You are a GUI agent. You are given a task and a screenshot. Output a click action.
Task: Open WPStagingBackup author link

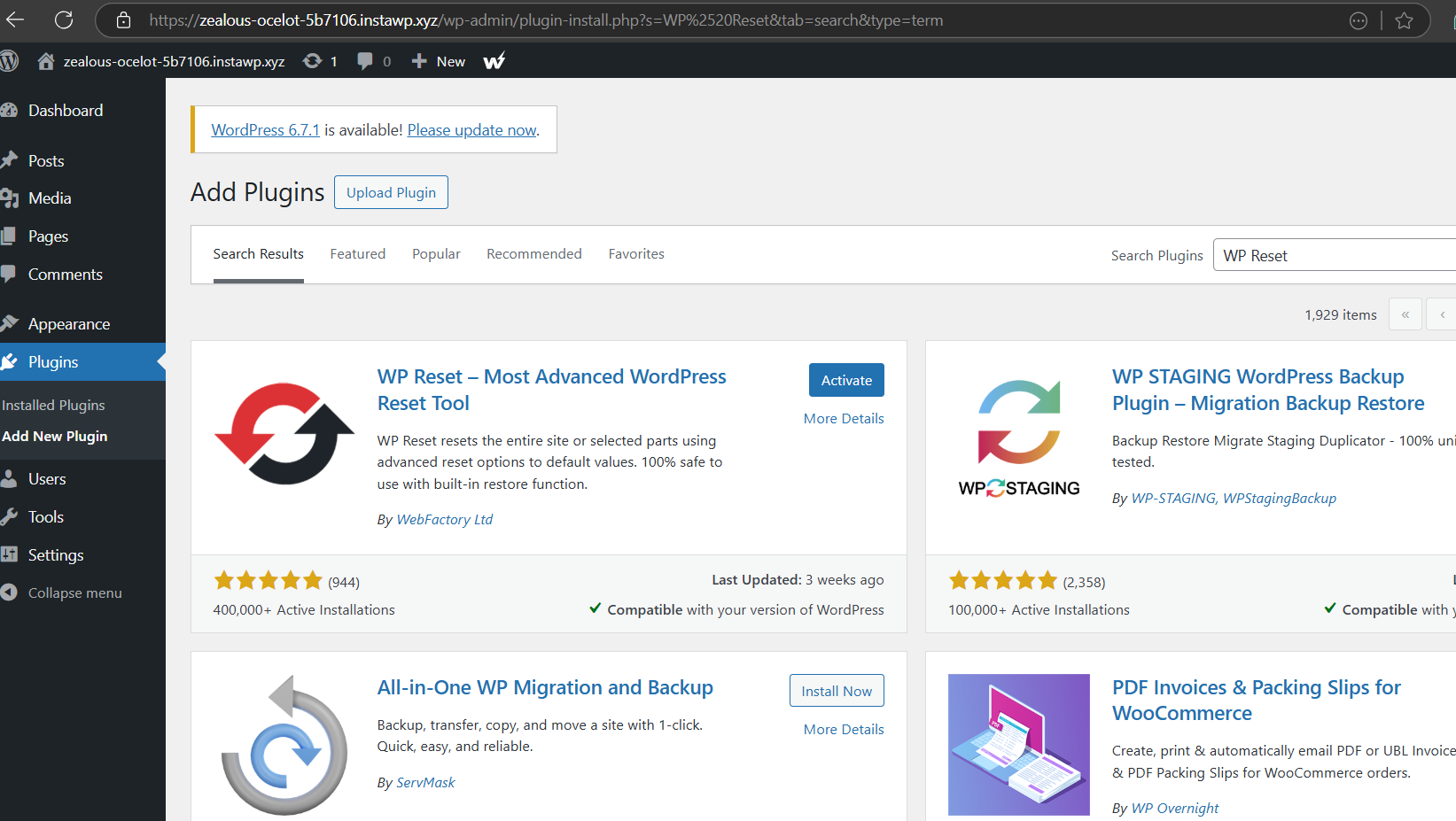1280,499
